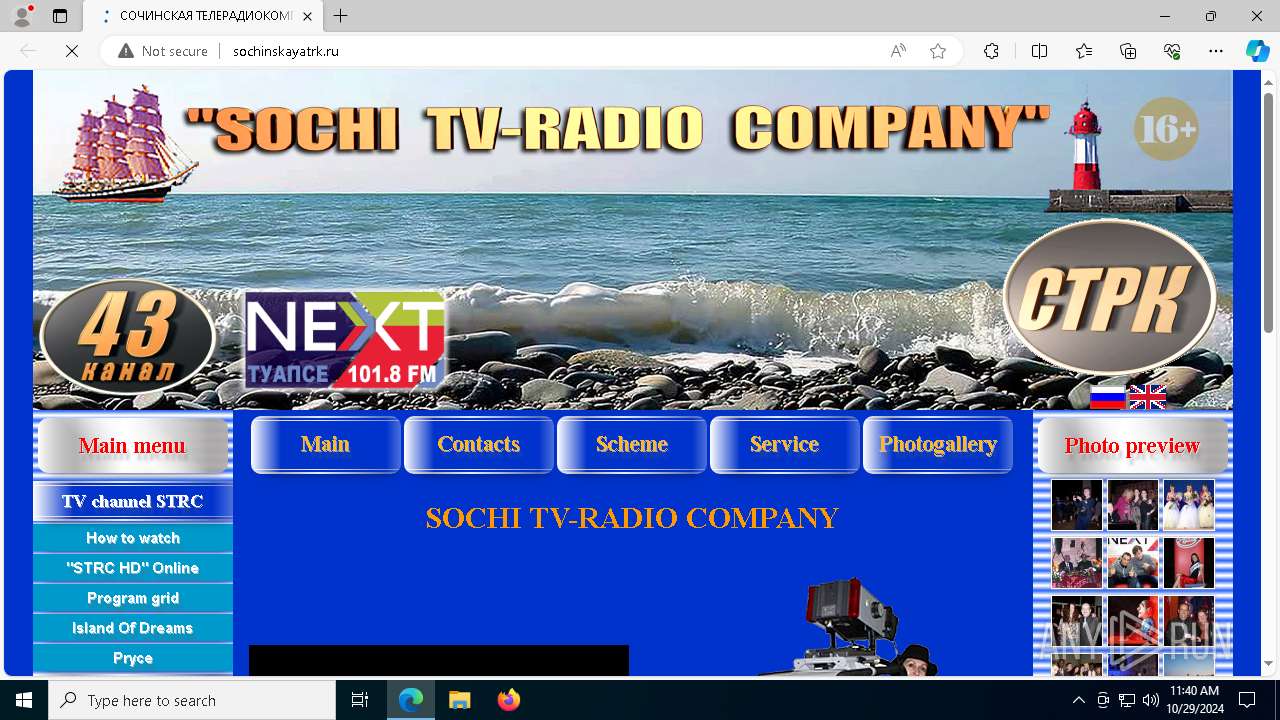Screen dimensions: 1280x720
Task: Open the Contacts tab
Action: point(478,445)
